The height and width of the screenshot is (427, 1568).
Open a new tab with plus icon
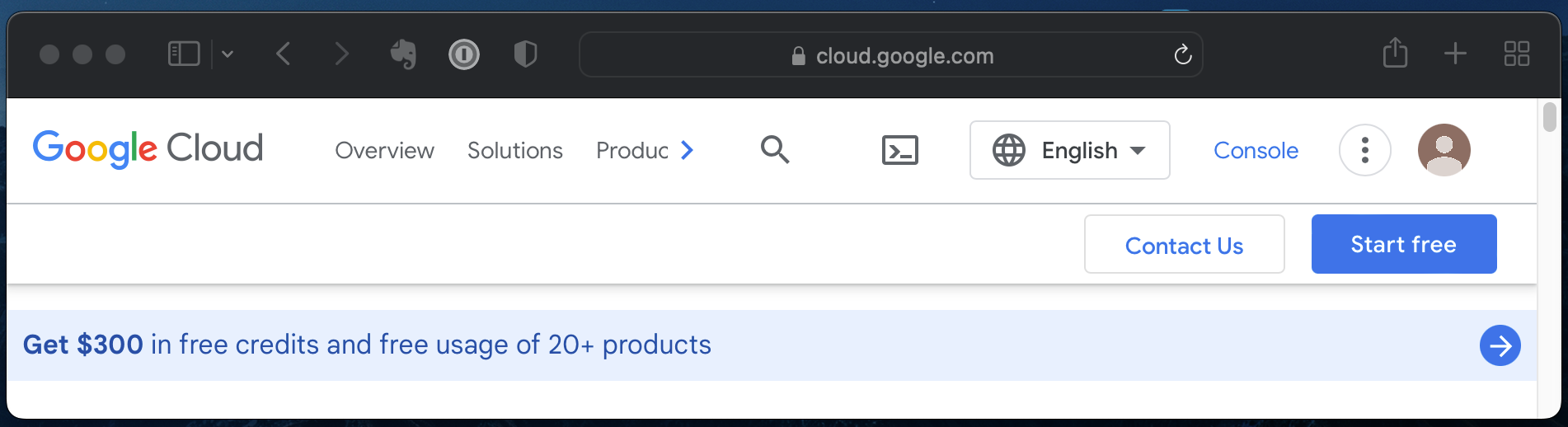pyautogui.click(x=1455, y=54)
